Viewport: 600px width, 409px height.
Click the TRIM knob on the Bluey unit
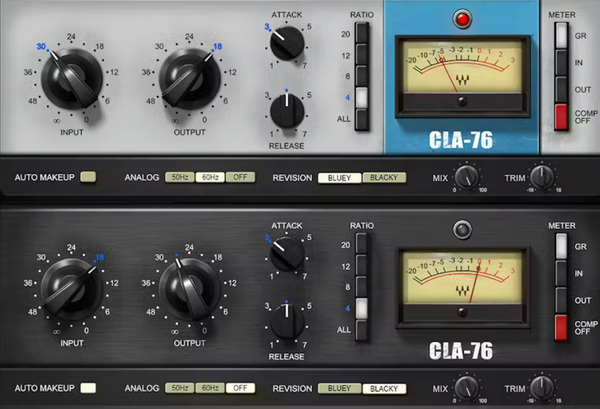tap(542, 177)
